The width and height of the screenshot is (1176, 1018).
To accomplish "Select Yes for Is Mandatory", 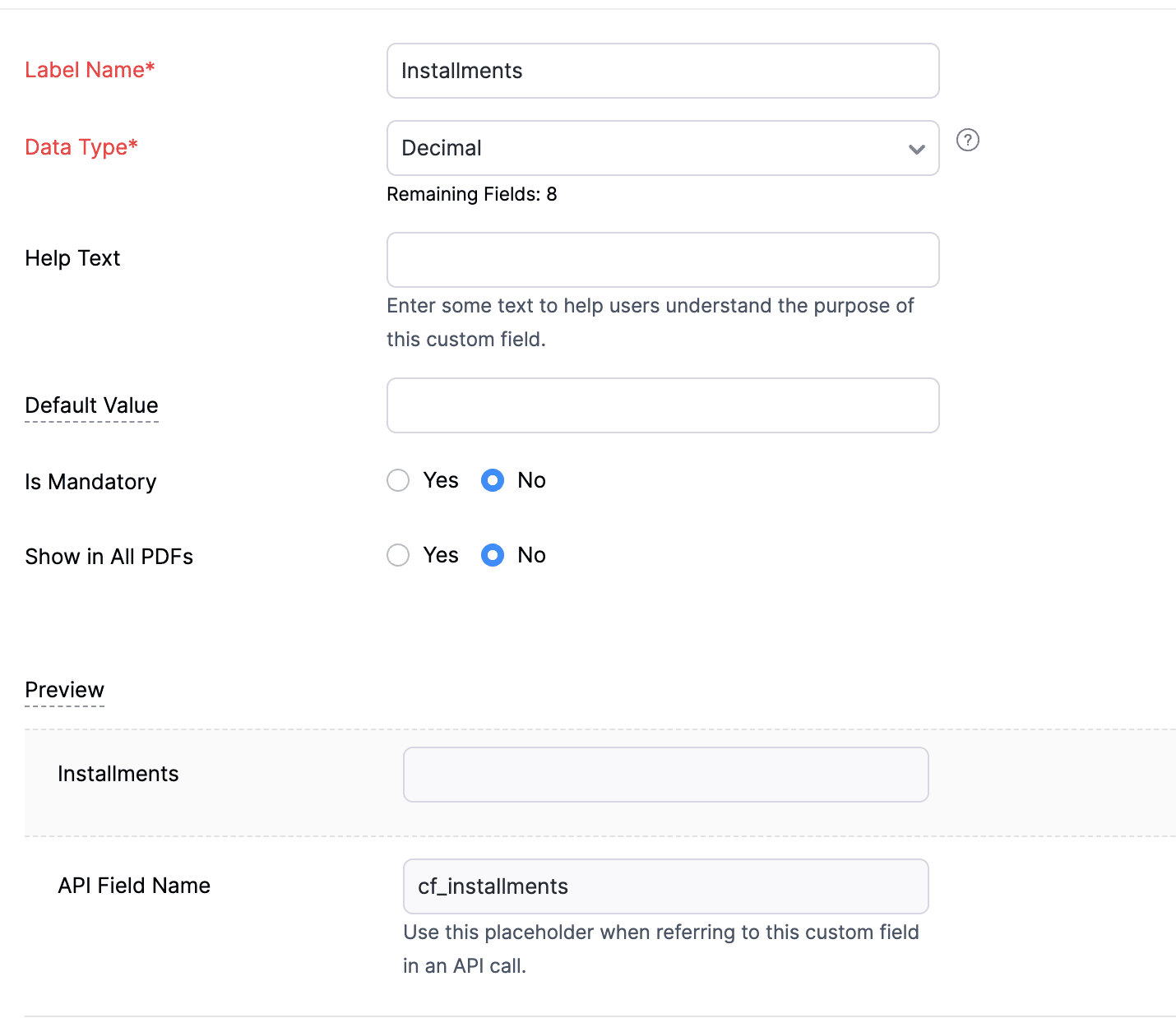I will coord(399,480).
